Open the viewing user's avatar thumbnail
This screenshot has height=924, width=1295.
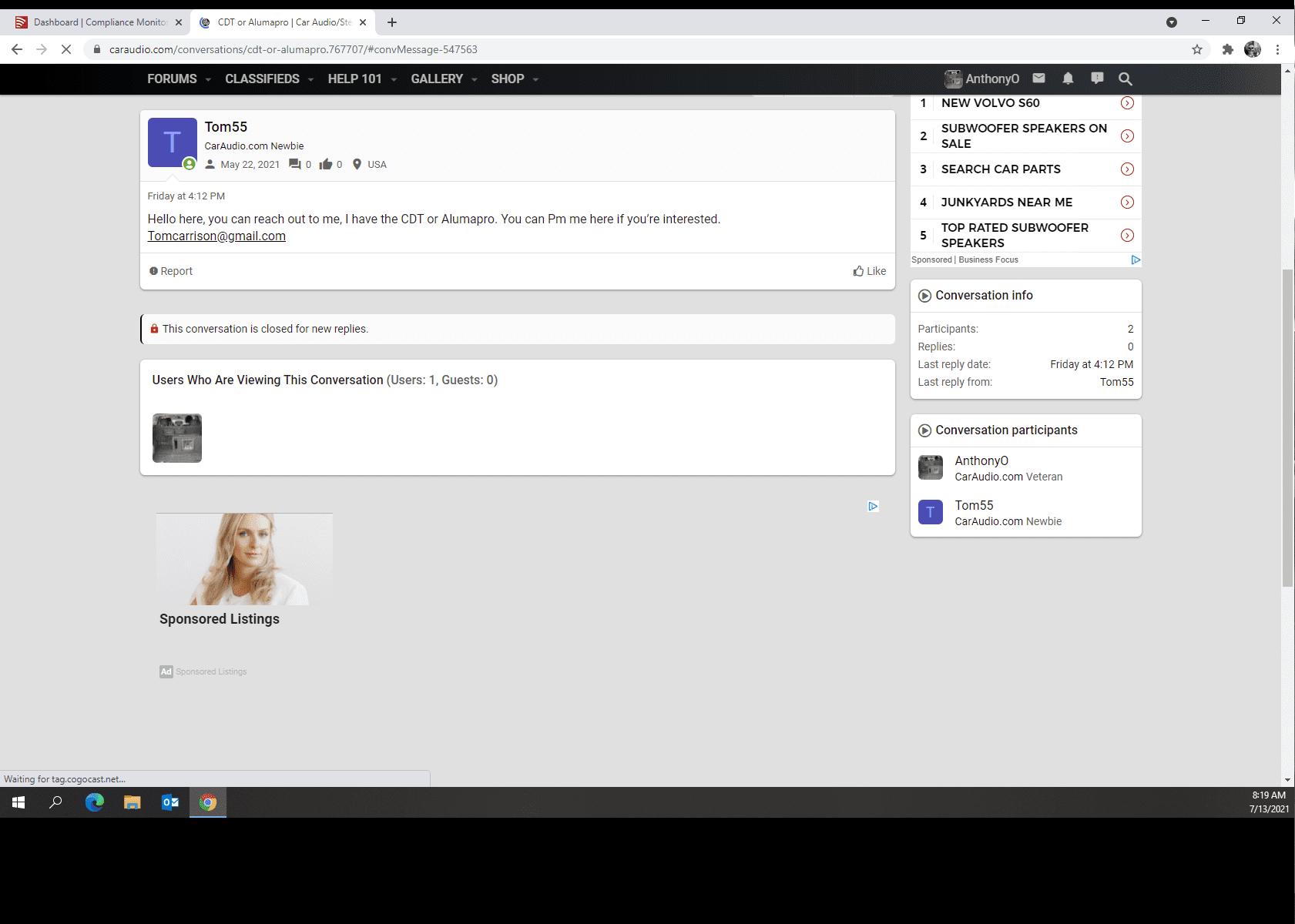tap(177, 438)
